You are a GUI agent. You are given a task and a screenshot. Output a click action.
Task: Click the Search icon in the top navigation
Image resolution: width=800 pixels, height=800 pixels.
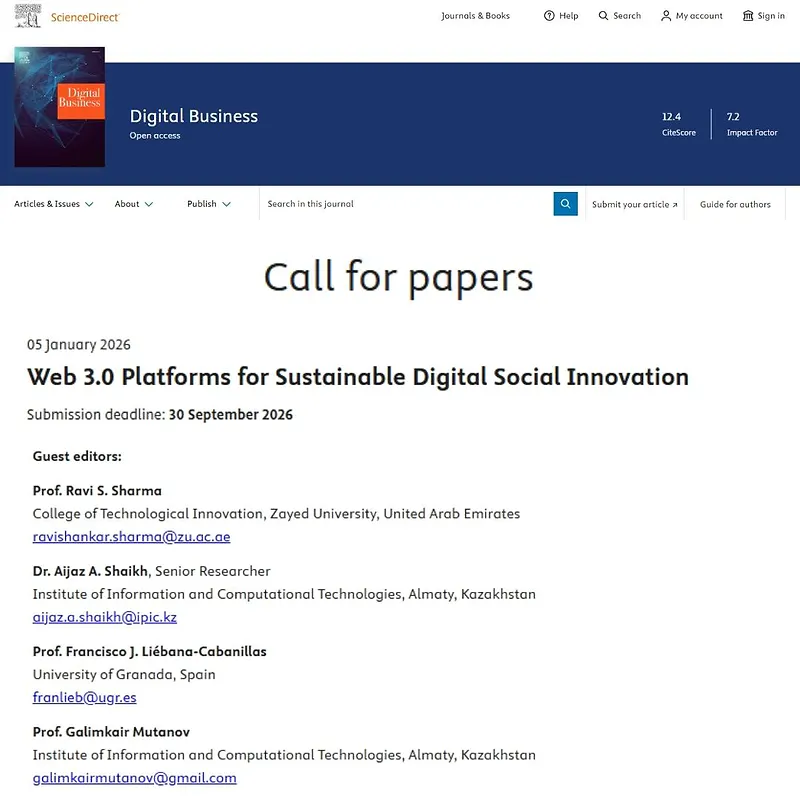pos(620,16)
